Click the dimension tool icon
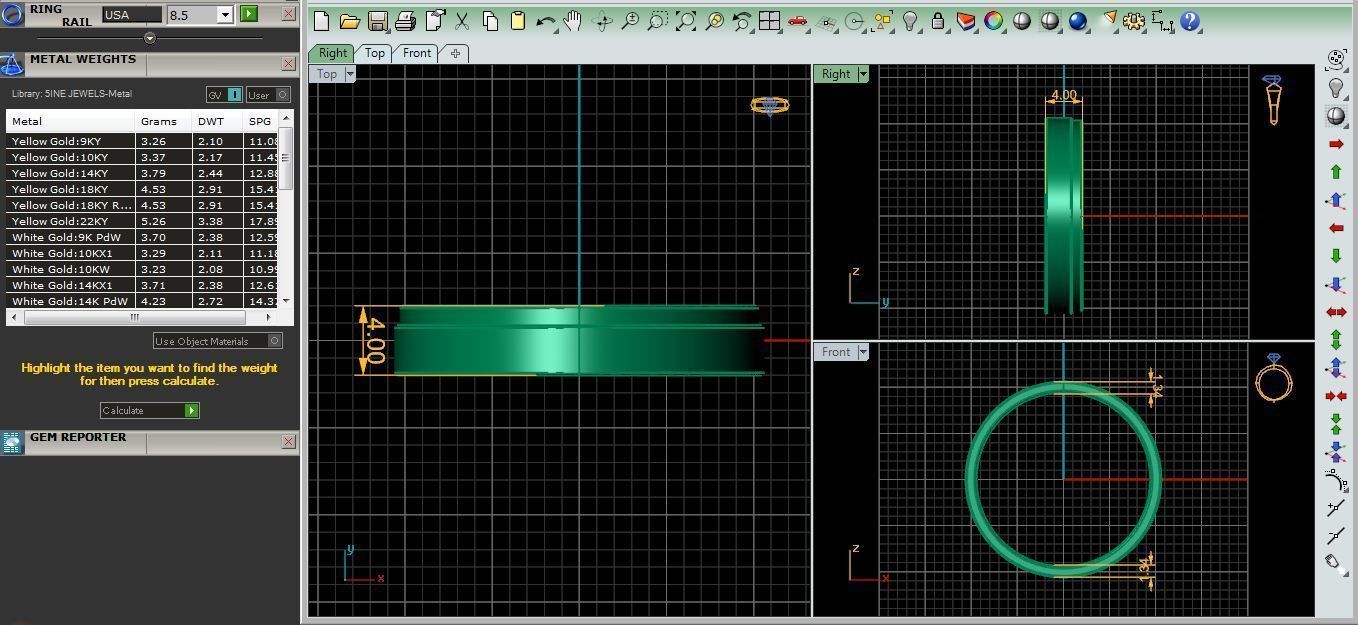Viewport: 1358px width, 625px height. [1162, 20]
